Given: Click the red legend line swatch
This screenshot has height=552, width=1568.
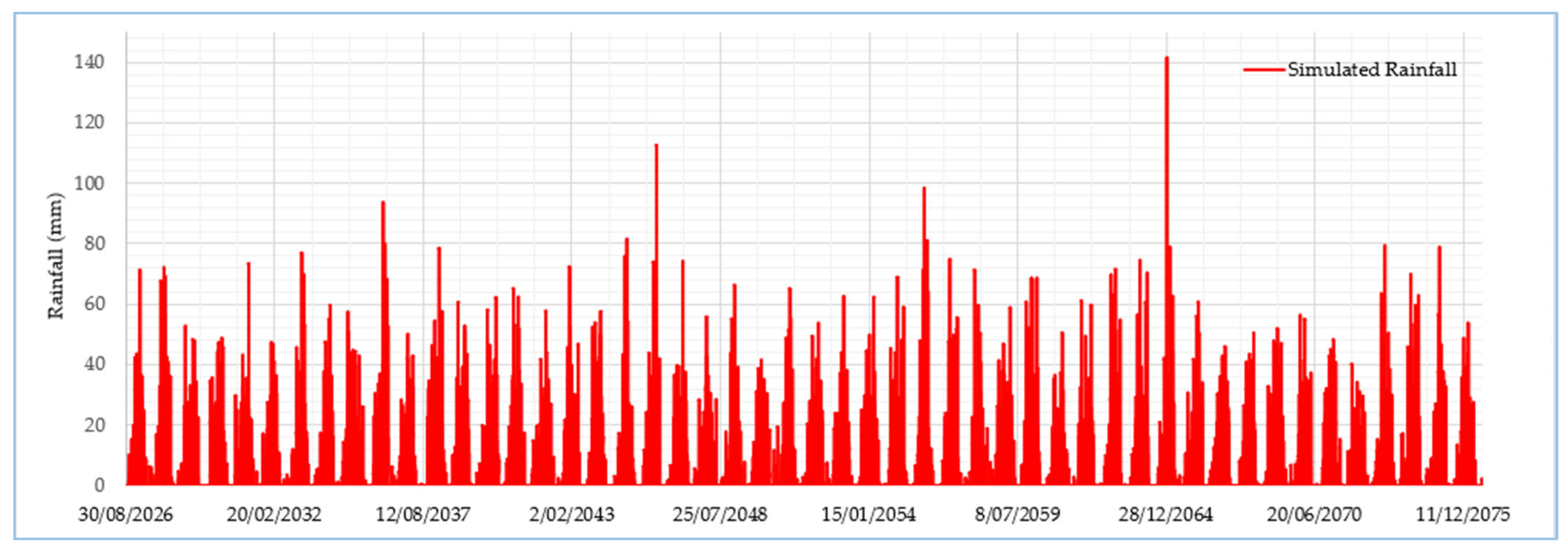Looking at the screenshot, I should [x=1264, y=70].
